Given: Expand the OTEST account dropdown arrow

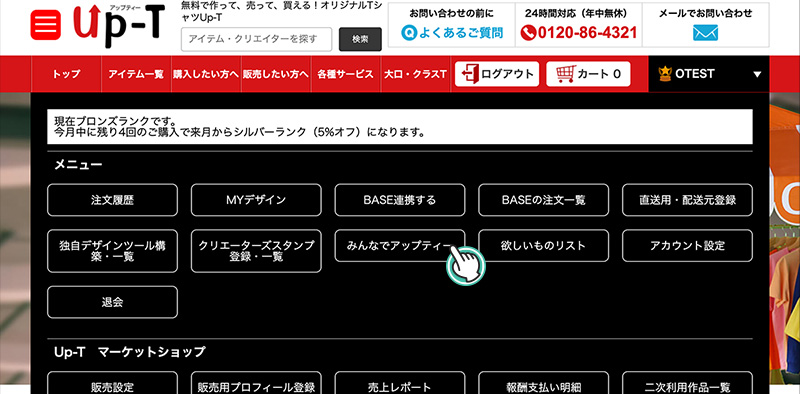Looking at the screenshot, I should [757, 75].
